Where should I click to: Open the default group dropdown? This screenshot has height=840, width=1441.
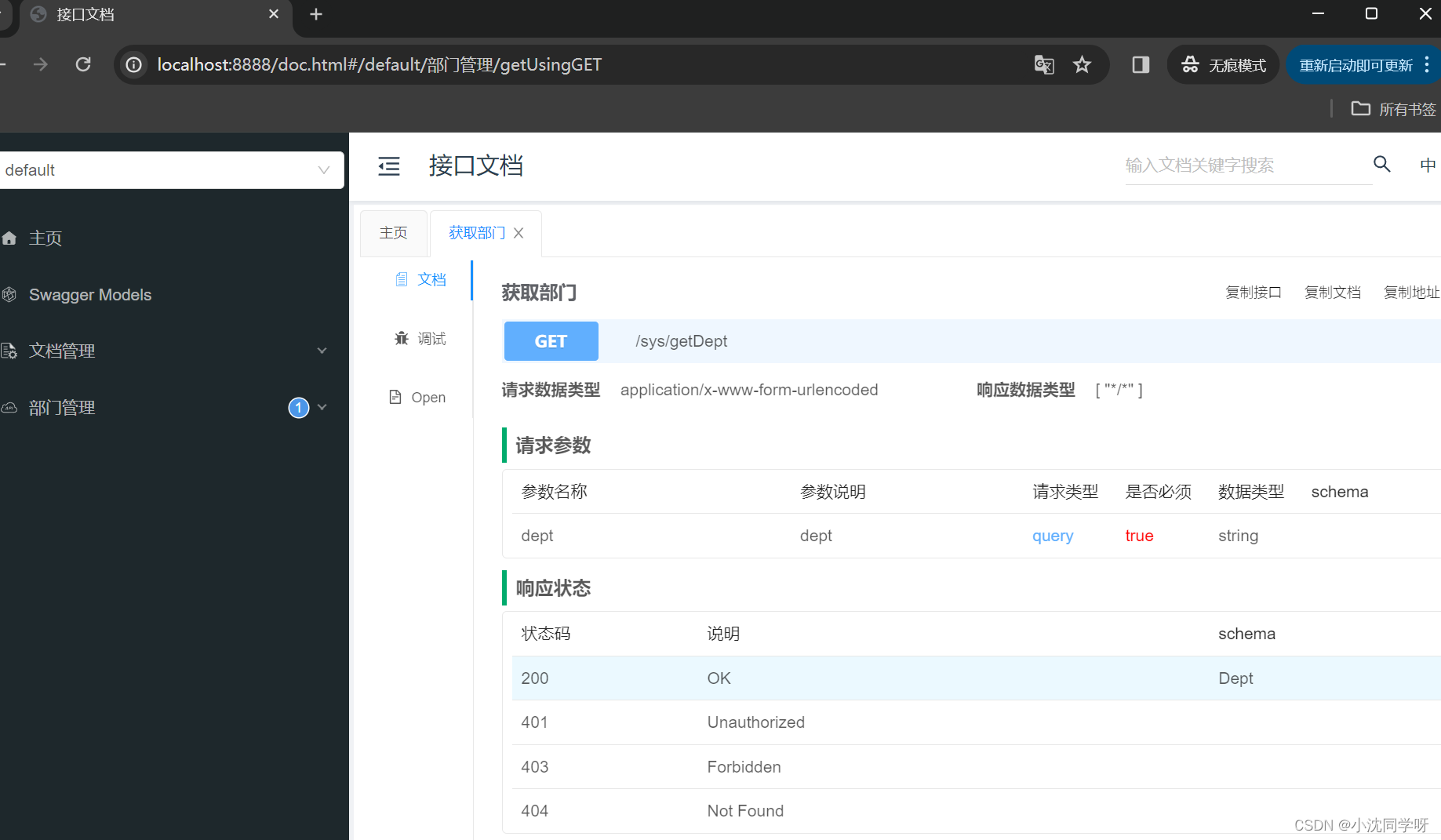[324, 170]
